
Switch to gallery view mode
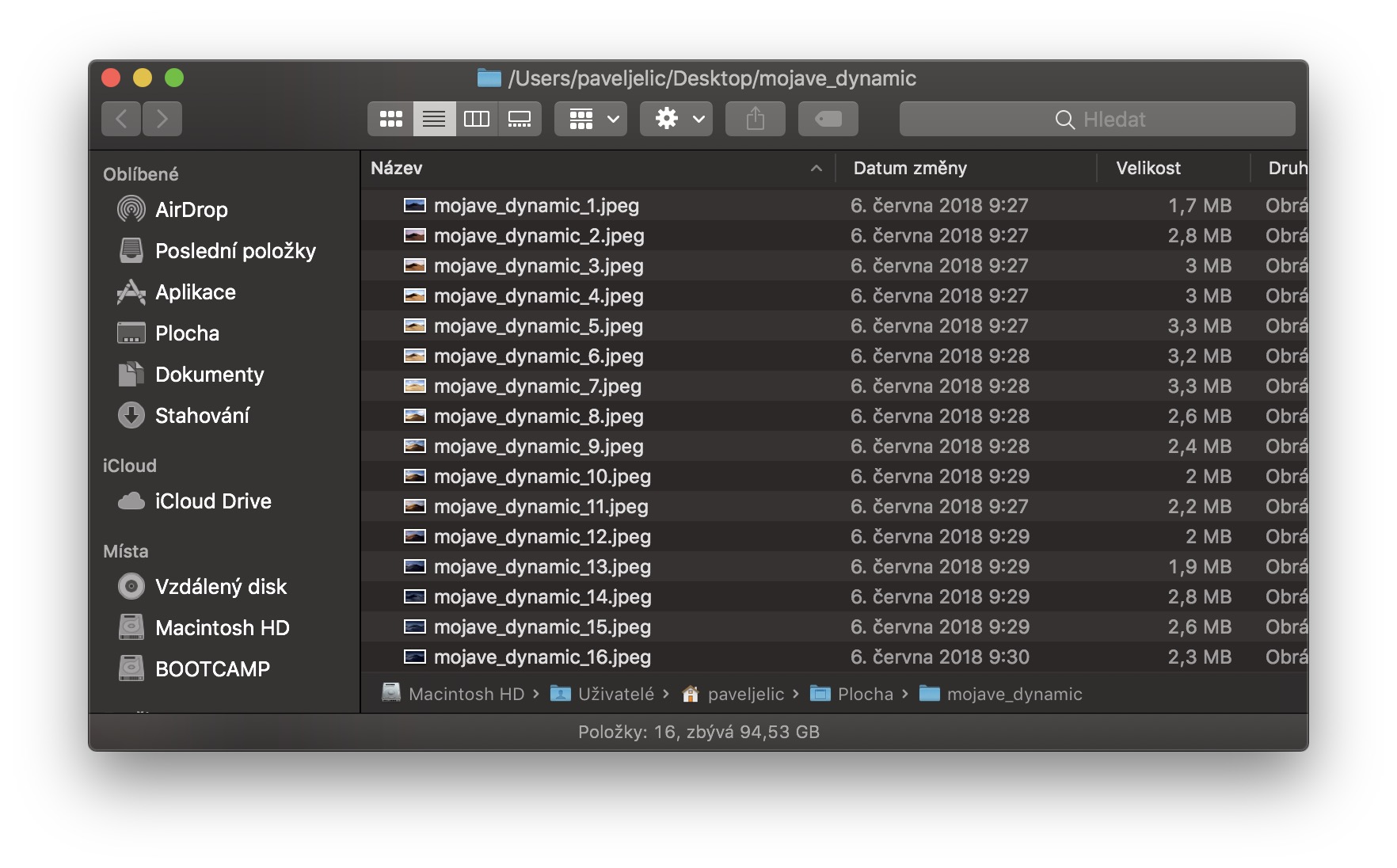point(520,119)
